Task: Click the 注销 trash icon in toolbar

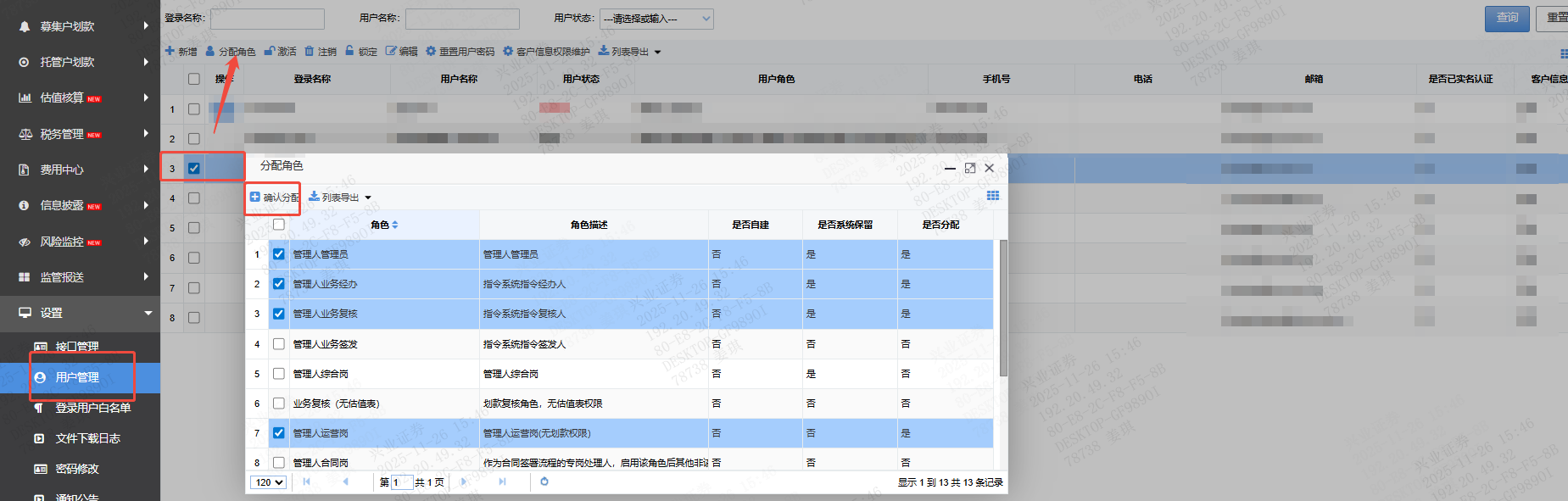Action: point(310,52)
